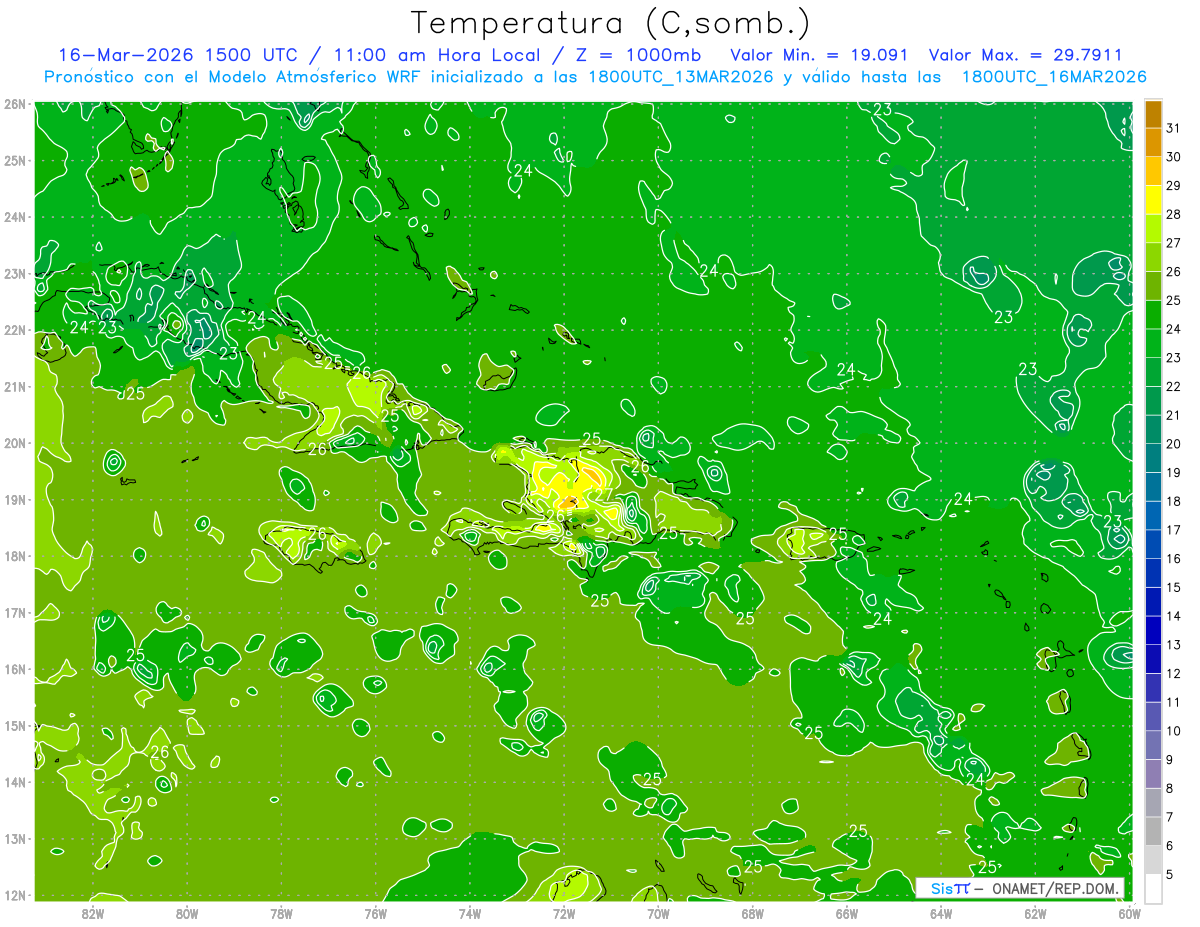1200x927 pixels.
Task: Select the bright yellow legend swatch between 28 and 29
Action: tap(1153, 200)
